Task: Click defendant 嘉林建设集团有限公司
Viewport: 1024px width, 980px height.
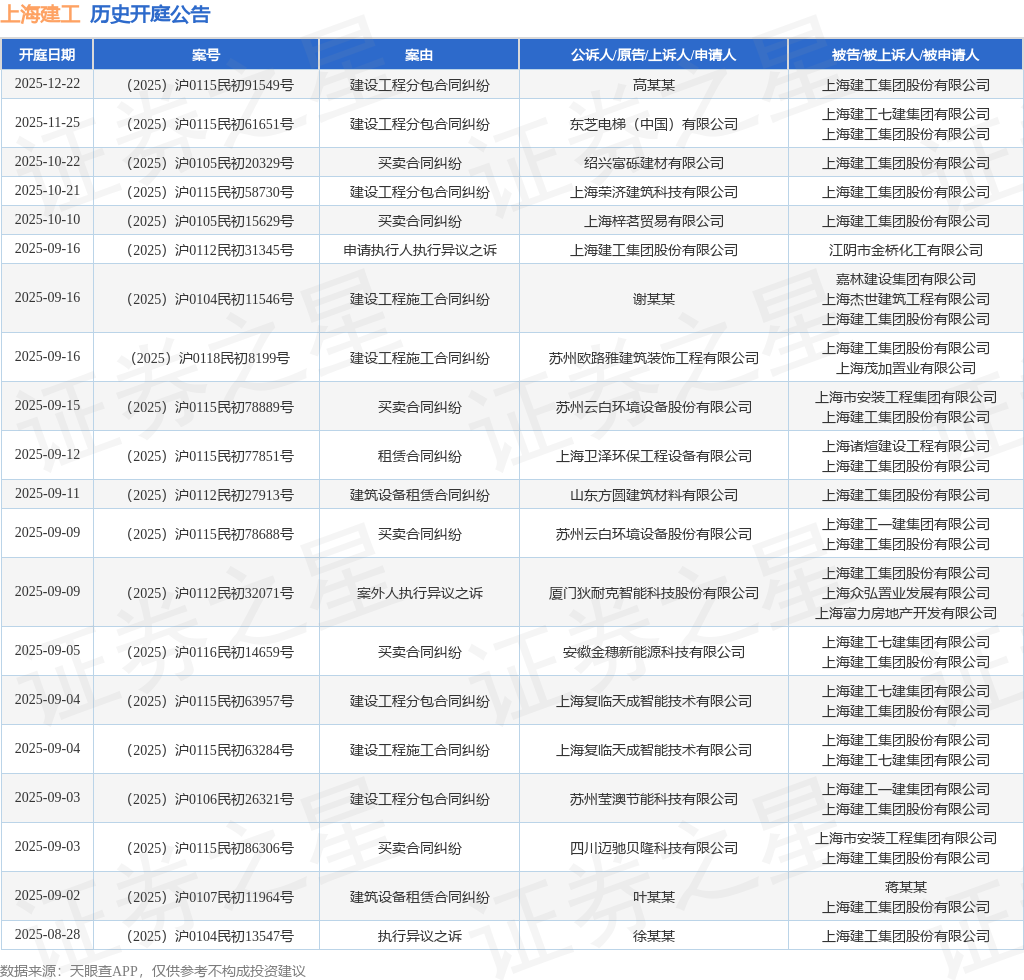Action: 906,279
